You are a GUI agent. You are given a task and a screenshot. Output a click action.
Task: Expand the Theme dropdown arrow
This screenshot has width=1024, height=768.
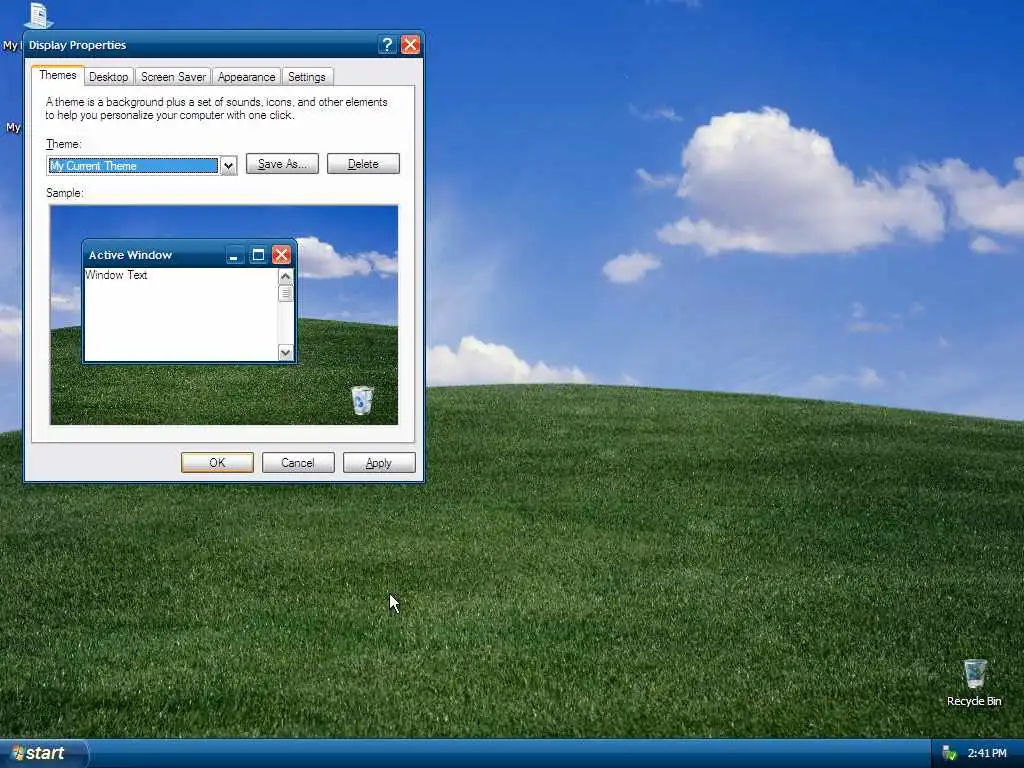pos(228,166)
